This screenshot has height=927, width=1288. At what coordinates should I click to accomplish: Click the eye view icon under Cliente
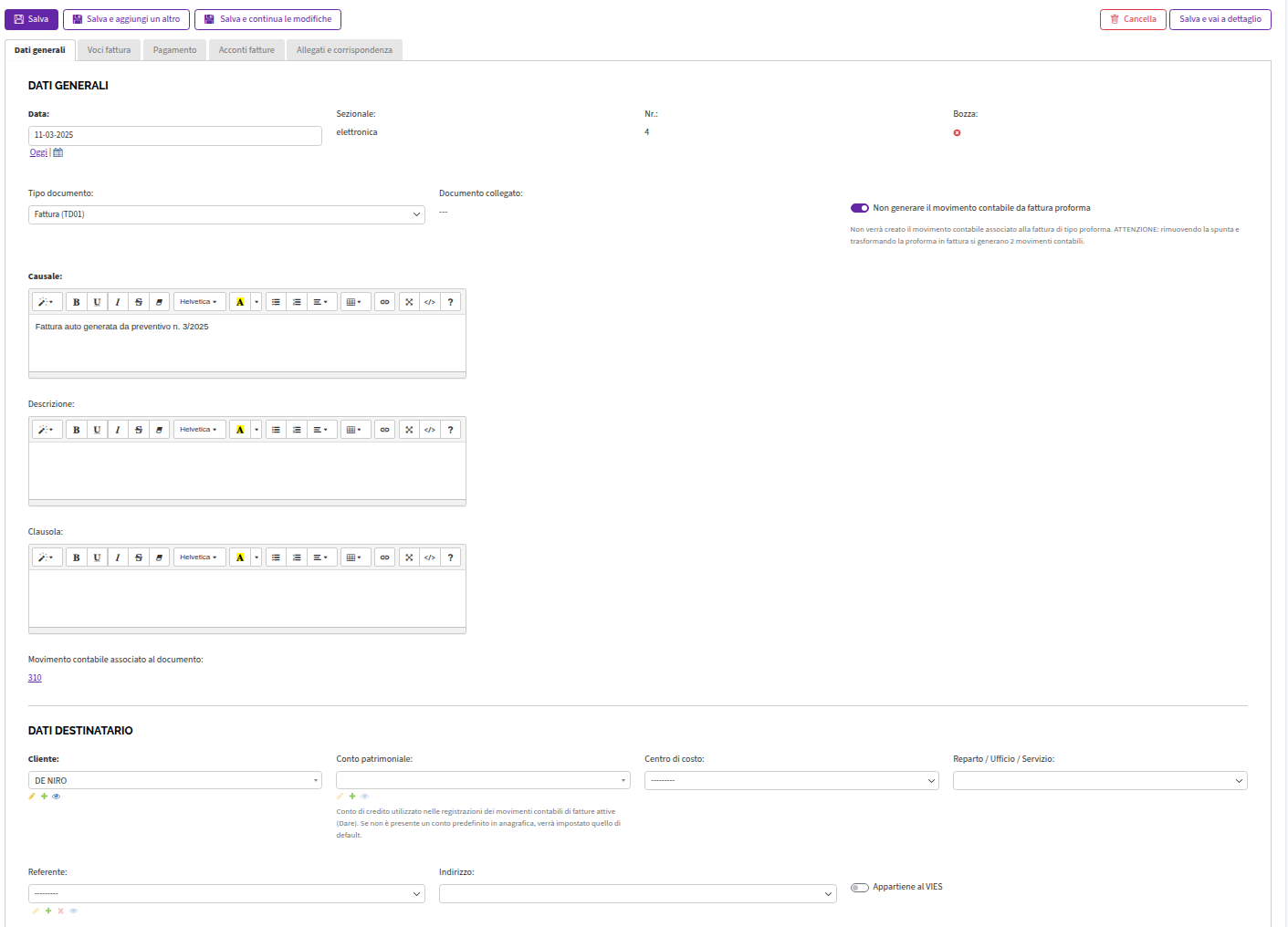tap(57, 797)
